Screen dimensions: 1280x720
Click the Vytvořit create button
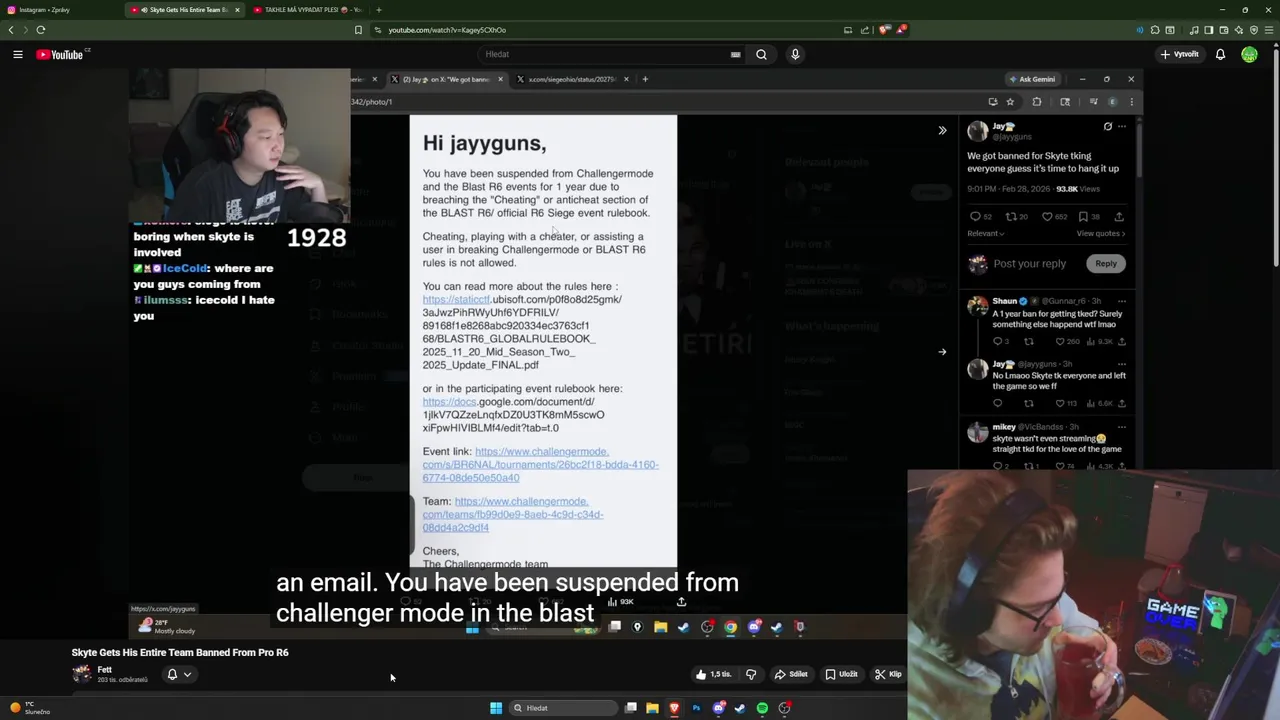coord(1180,54)
